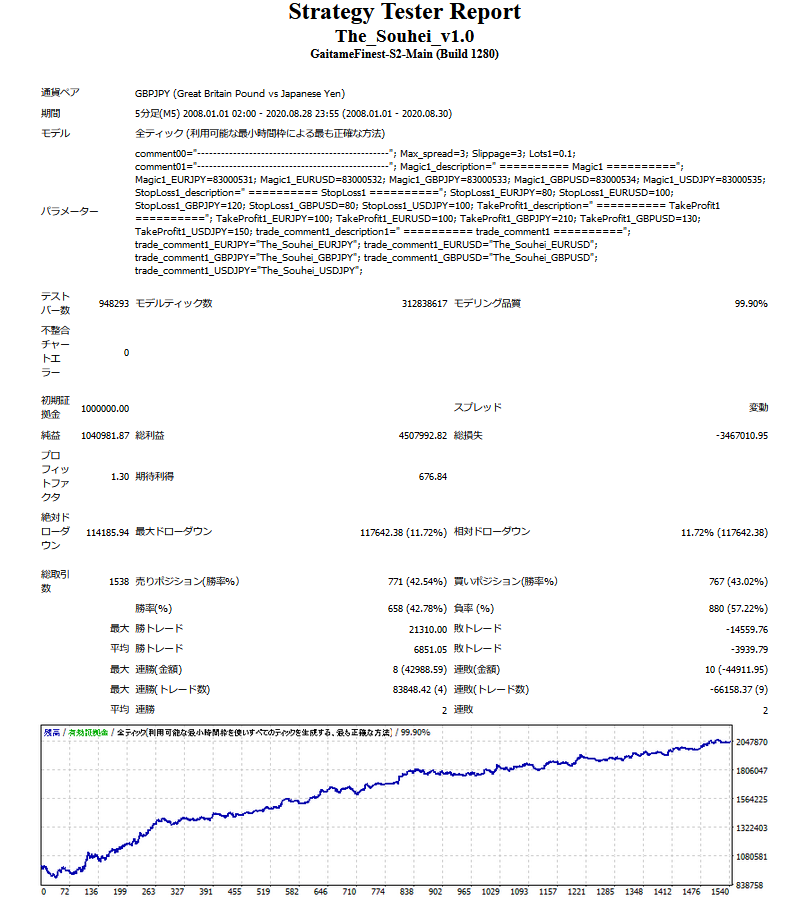Click the max drawdown value 117642.38 (11.72%)

click(403, 533)
